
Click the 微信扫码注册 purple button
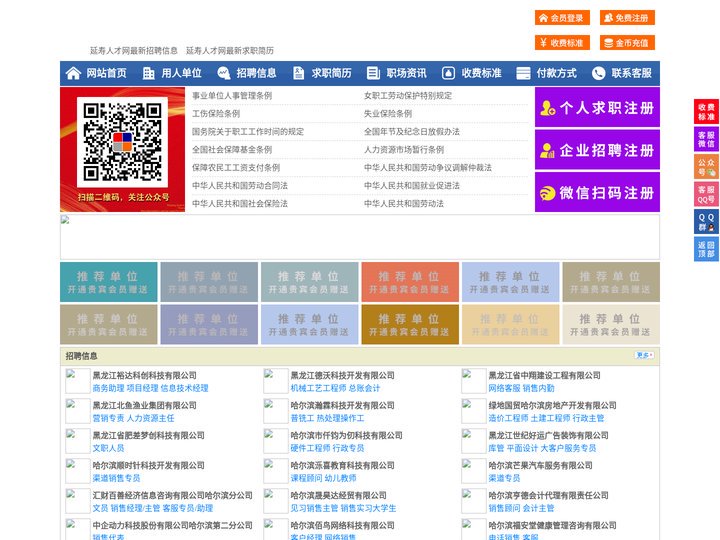coord(597,192)
